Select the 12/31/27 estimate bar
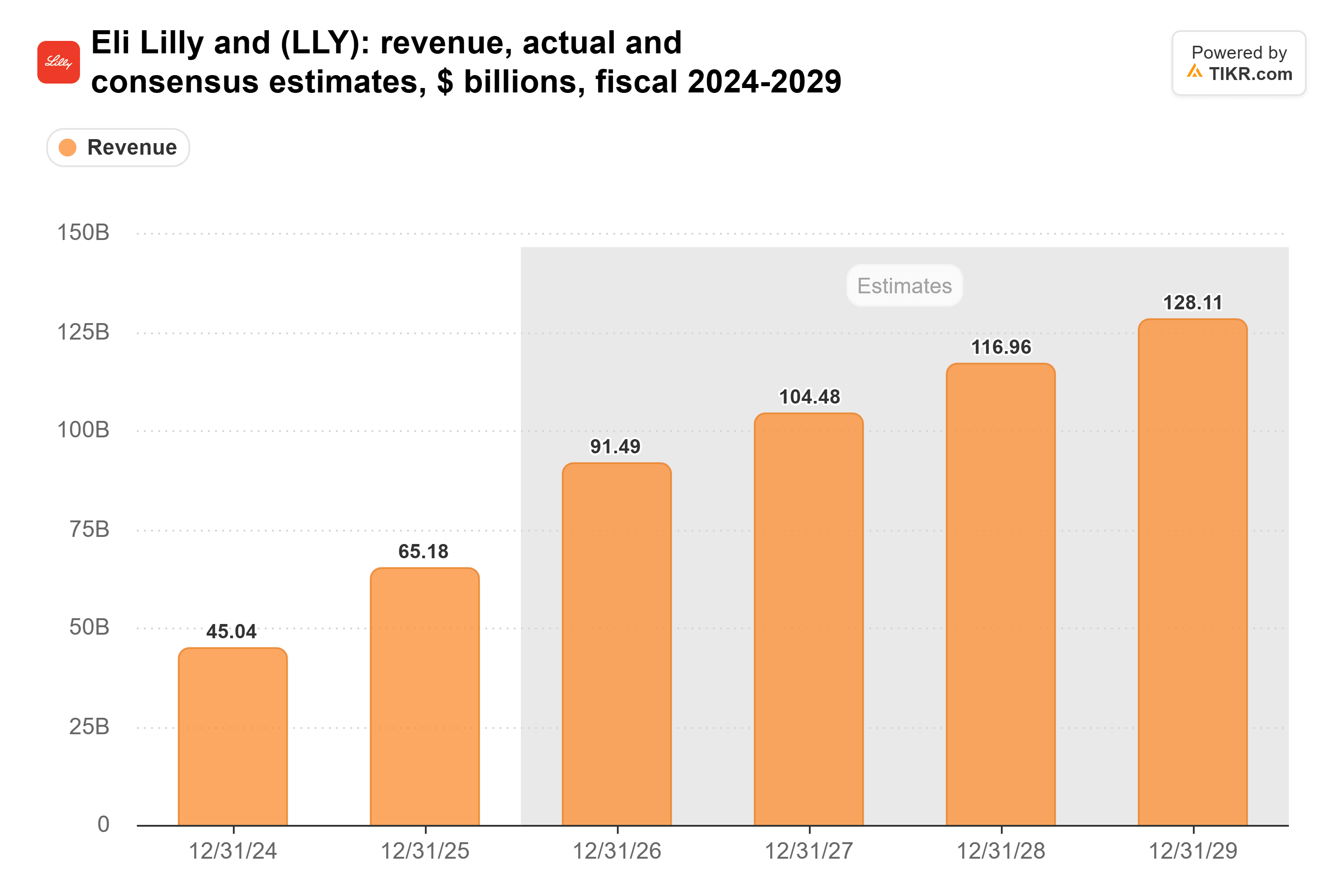Viewport: 1344px width, 896px height. (808, 620)
